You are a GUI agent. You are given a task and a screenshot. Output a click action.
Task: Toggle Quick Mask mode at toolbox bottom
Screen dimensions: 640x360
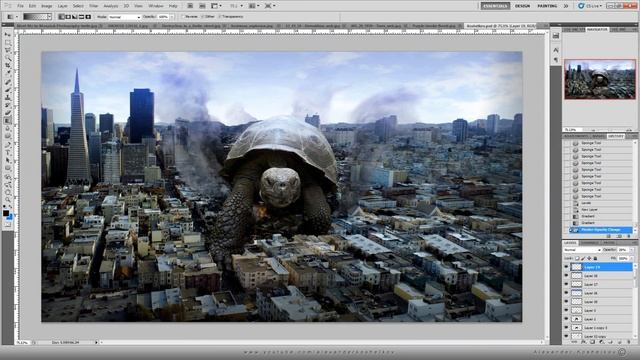pyautogui.click(x=8, y=225)
